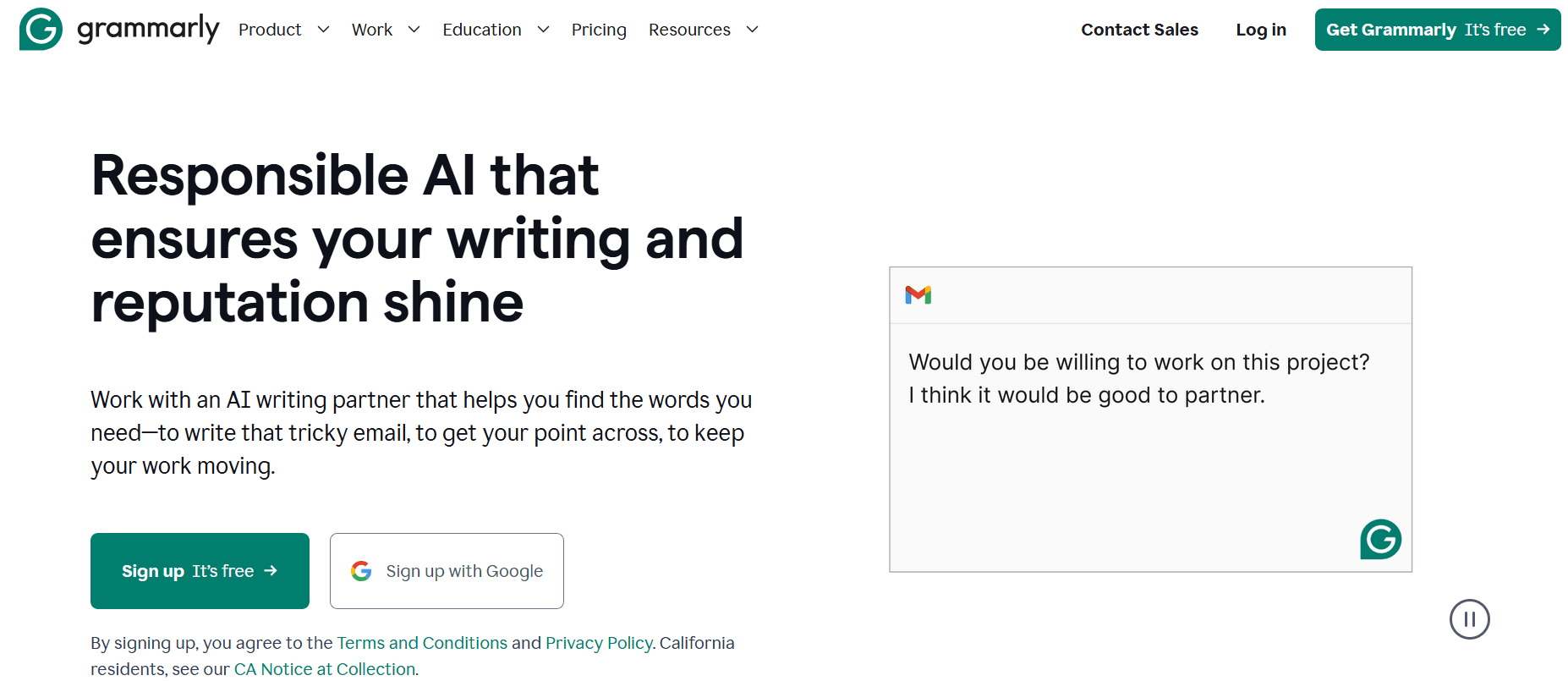Open Terms and Conditions link
This screenshot has height=681, width=1568.
click(422, 643)
